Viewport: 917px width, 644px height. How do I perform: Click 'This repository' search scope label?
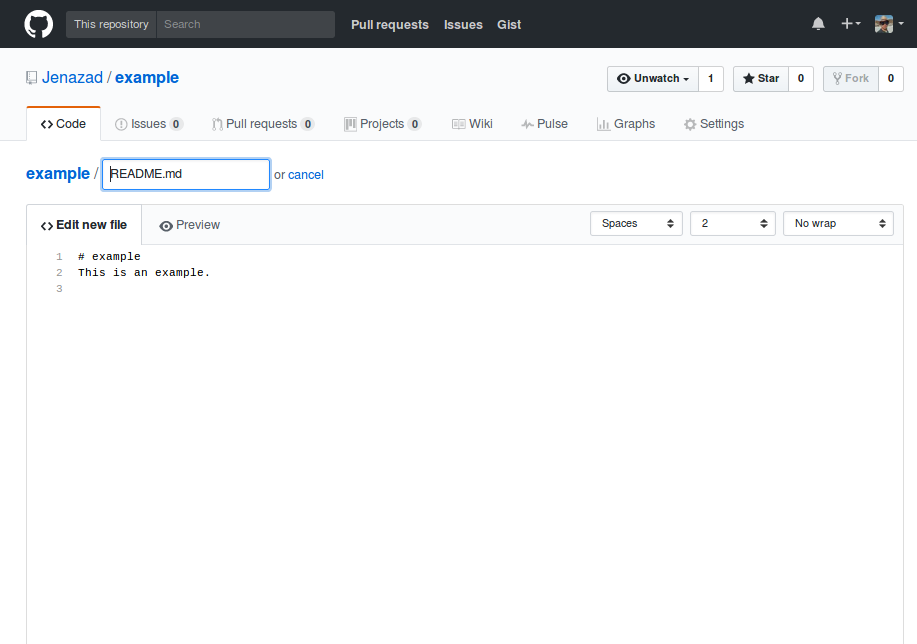coord(111,24)
